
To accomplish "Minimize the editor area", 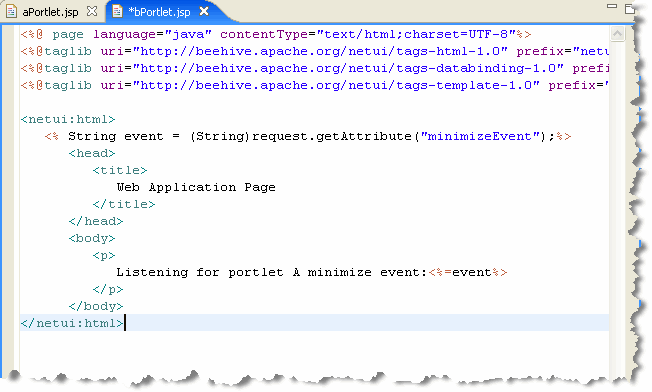I will click(612, 6).
